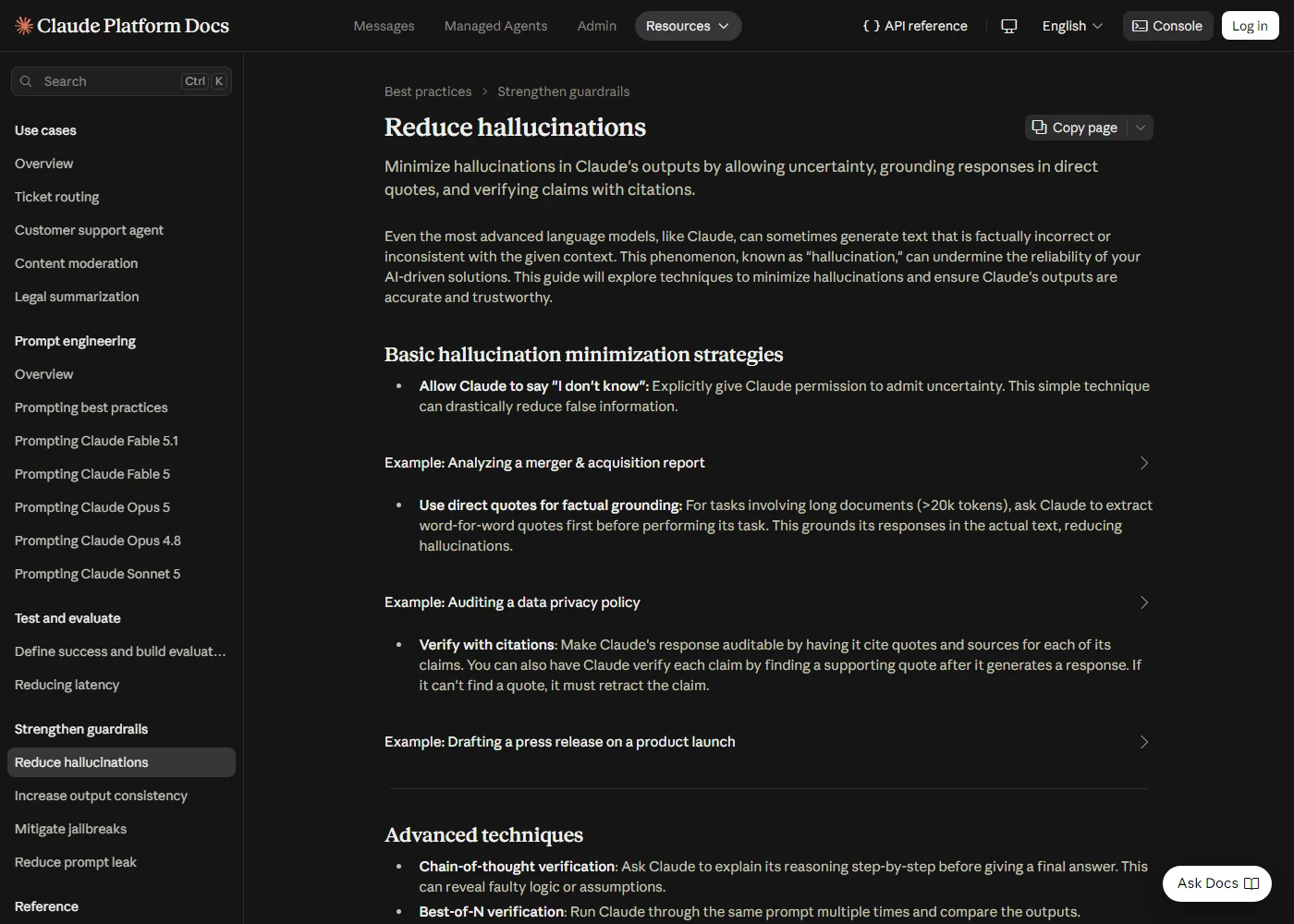Expand the press release product launch example
The height and width of the screenshot is (924, 1294).
click(x=768, y=742)
